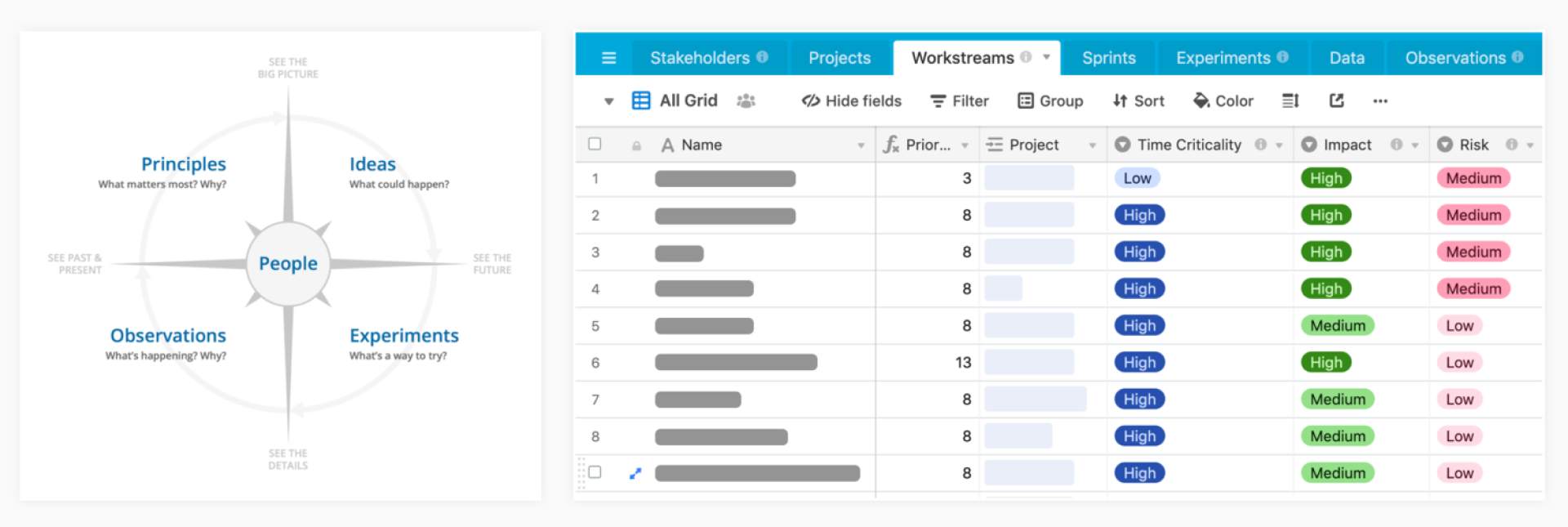
Task: Click the row height icon in toolbar
Action: click(1290, 100)
